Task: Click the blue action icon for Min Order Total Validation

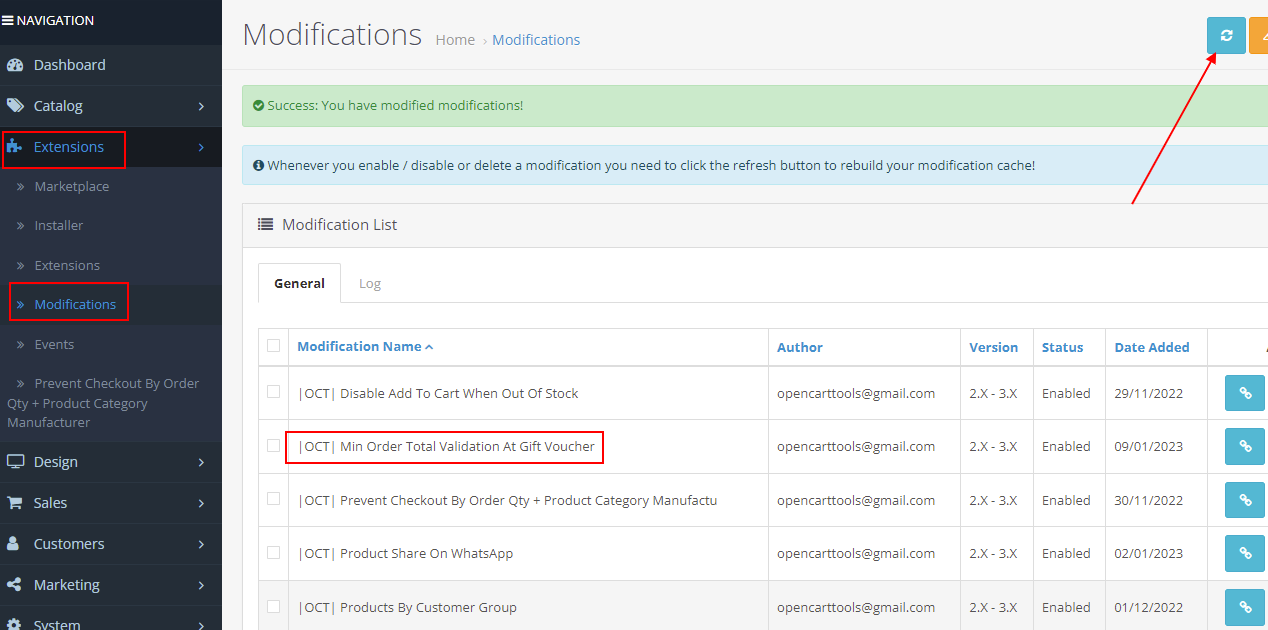Action: pyautogui.click(x=1244, y=446)
